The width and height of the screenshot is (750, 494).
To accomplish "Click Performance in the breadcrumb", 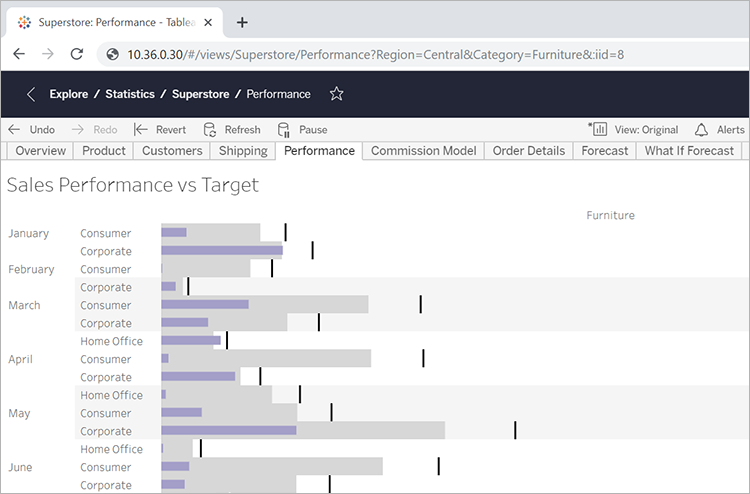I will pyautogui.click(x=278, y=94).
